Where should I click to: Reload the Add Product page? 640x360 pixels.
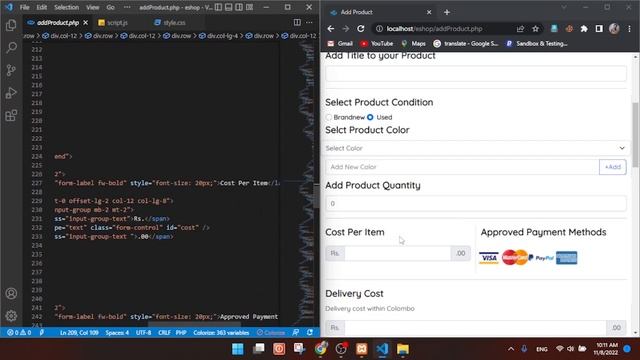360,29
